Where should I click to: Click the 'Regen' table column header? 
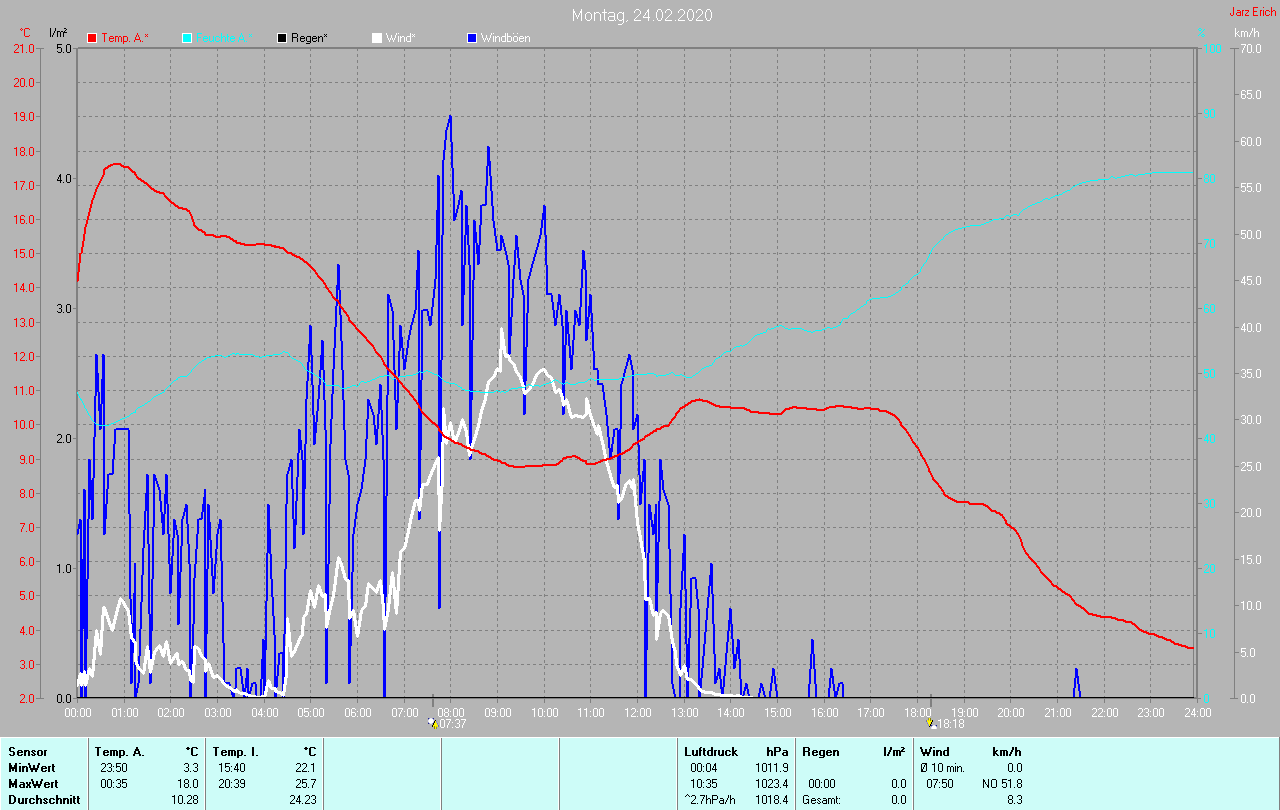(821, 751)
